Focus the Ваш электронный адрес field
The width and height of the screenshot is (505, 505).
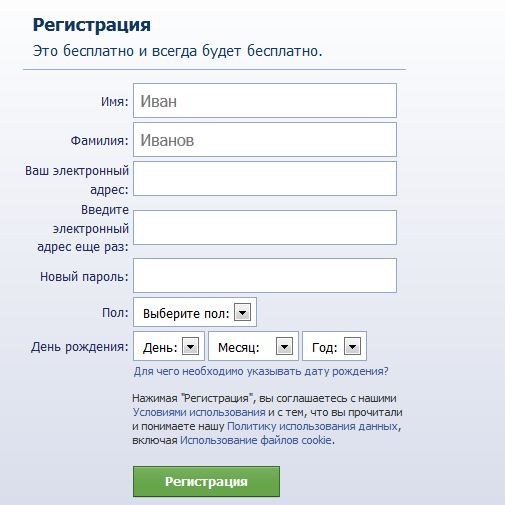click(265, 178)
